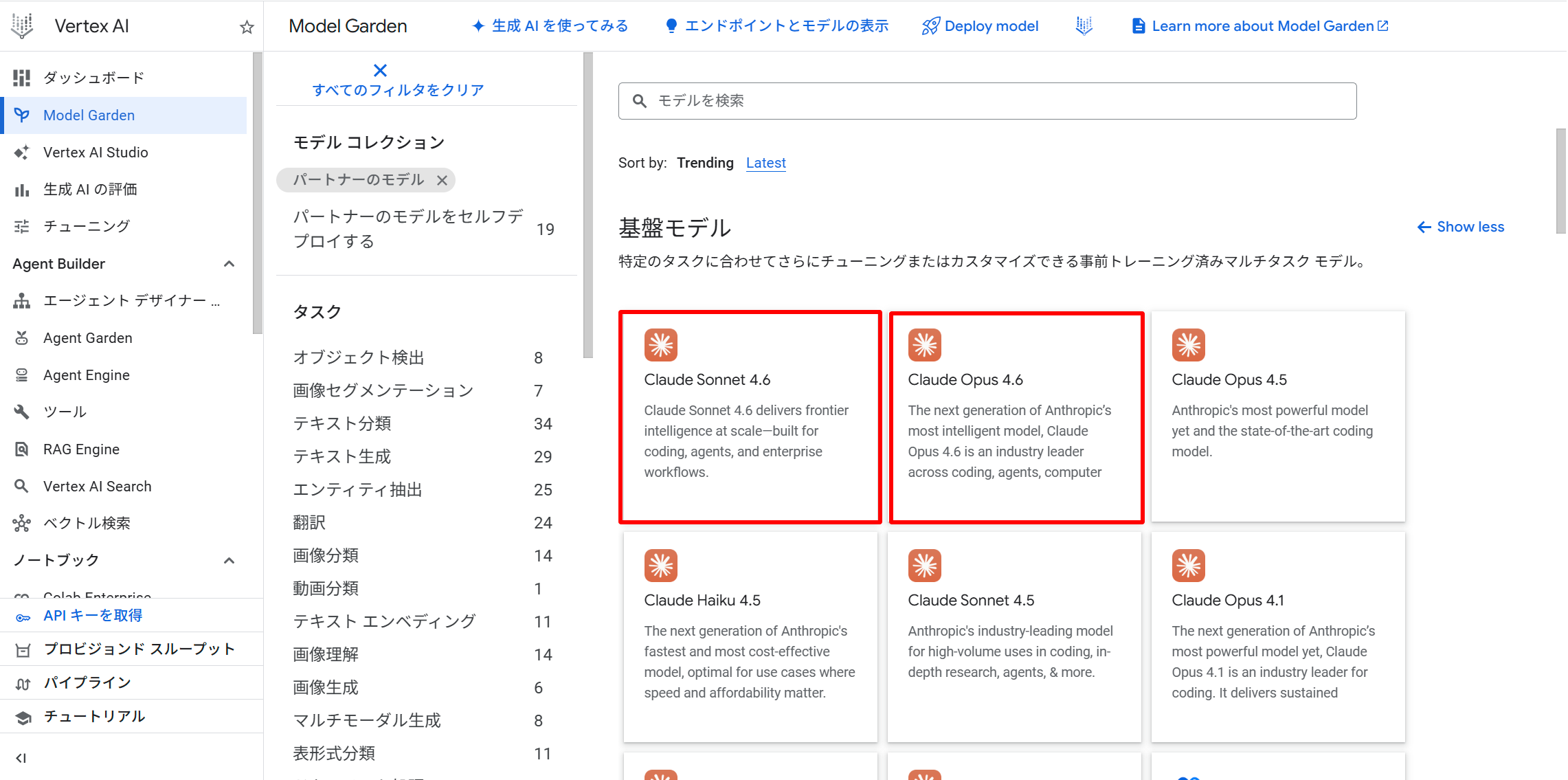
Task: Toggle the favorite star next to Vertex AI
Action: tap(245, 27)
